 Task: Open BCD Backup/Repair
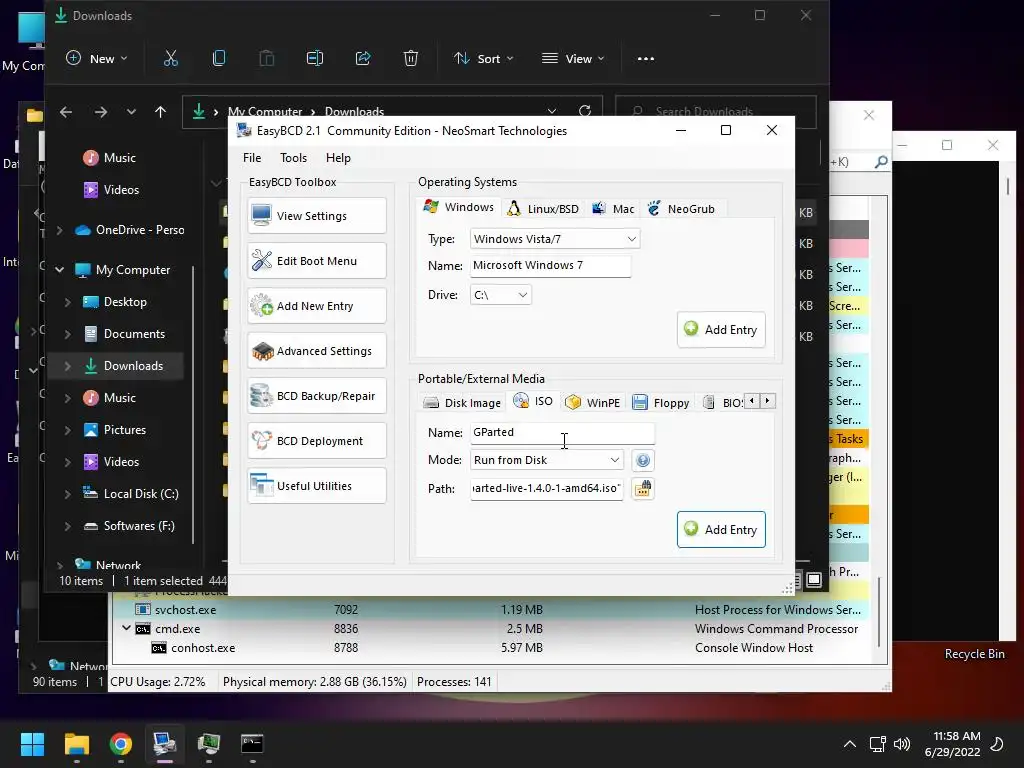[x=317, y=396]
